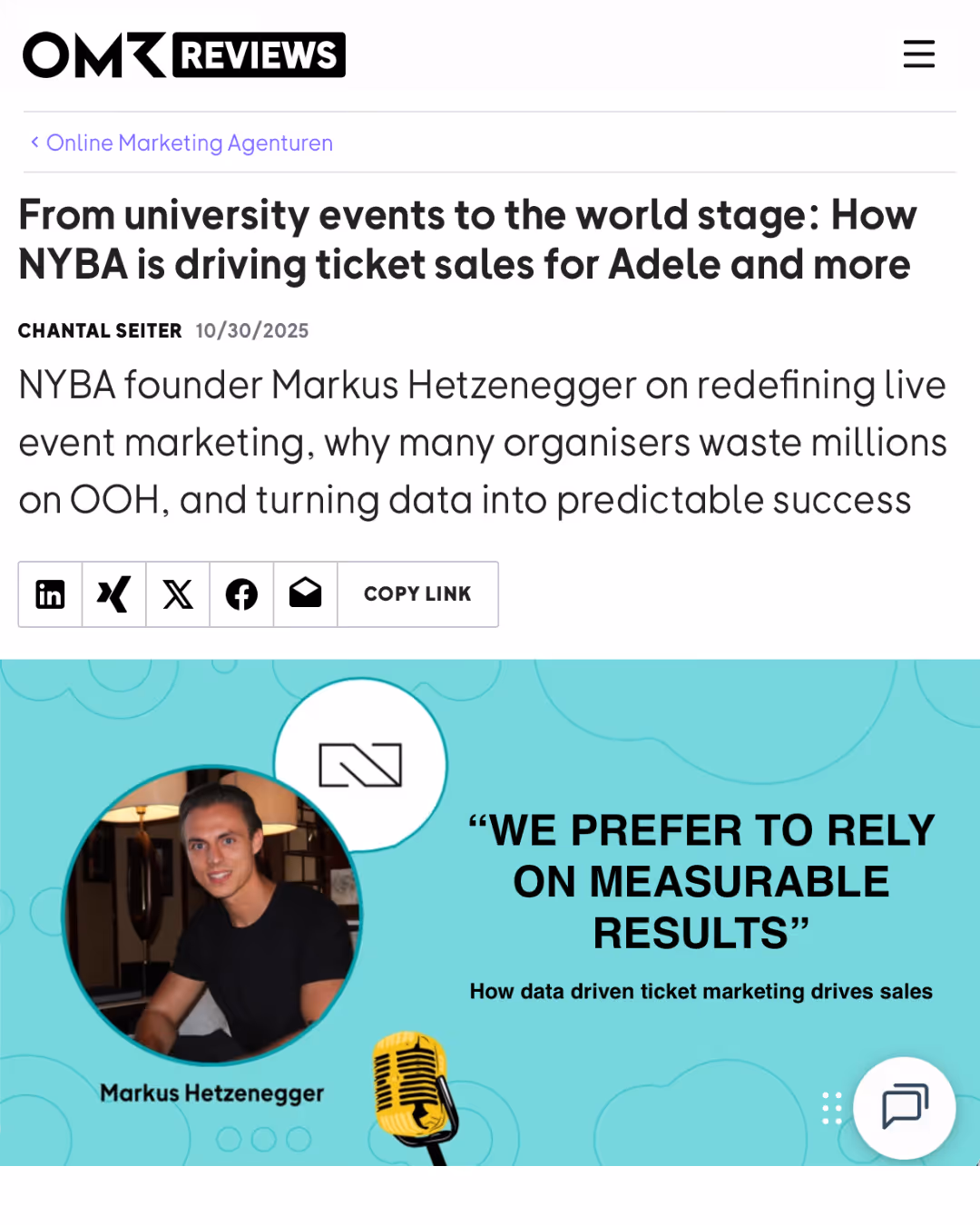
Task: Click the OMR logo mark
Action: click(94, 54)
